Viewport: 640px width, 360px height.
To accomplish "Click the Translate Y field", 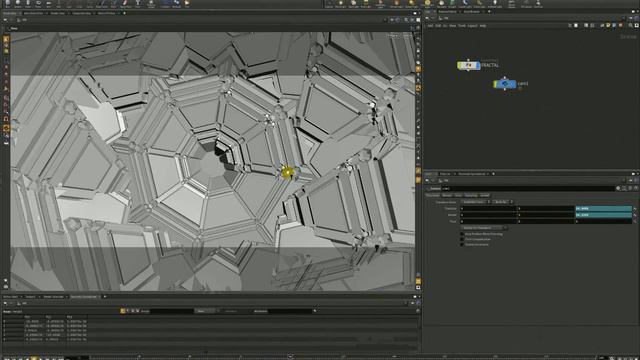I will pos(546,209).
